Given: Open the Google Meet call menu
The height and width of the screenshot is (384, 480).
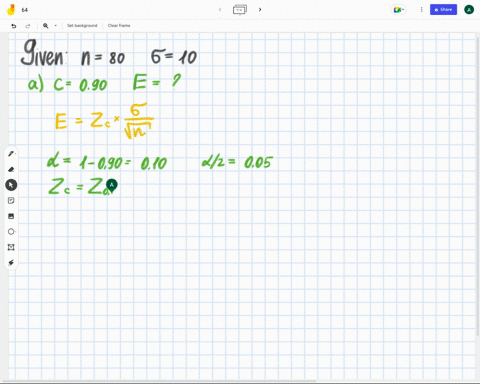Looking at the screenshot, I should (398, 10).
